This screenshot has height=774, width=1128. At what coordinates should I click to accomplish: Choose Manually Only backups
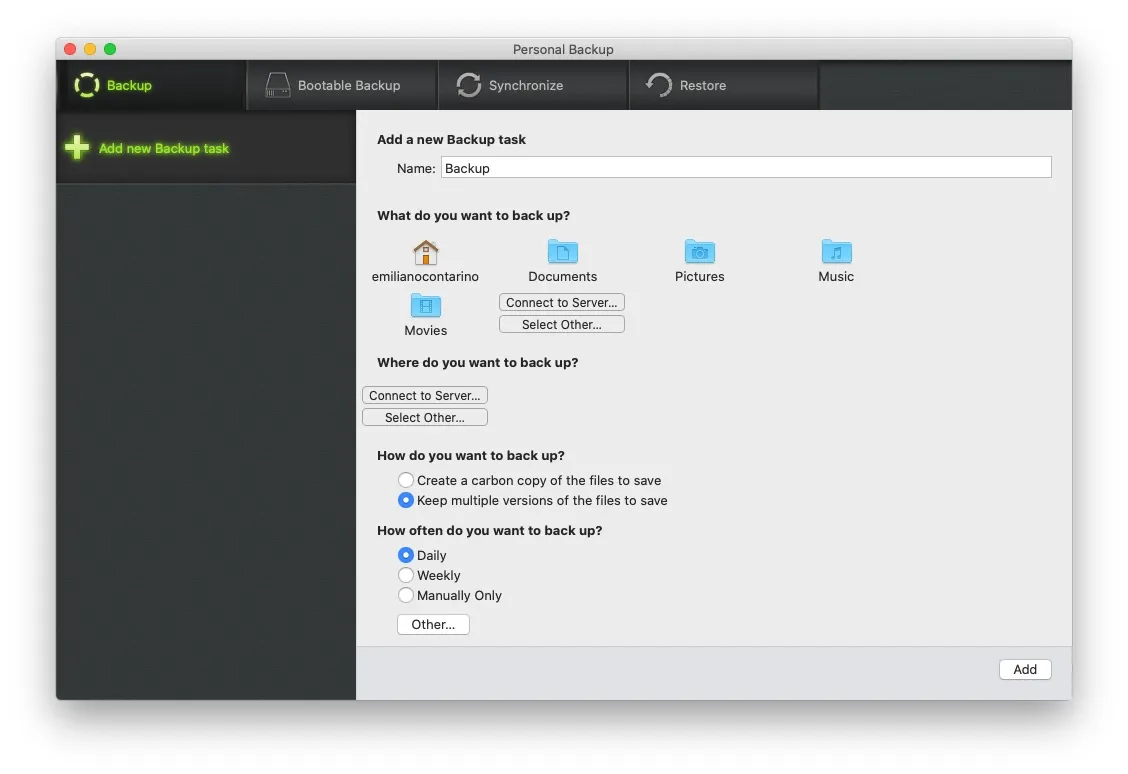pyautogui.click(x=406, y=595)
